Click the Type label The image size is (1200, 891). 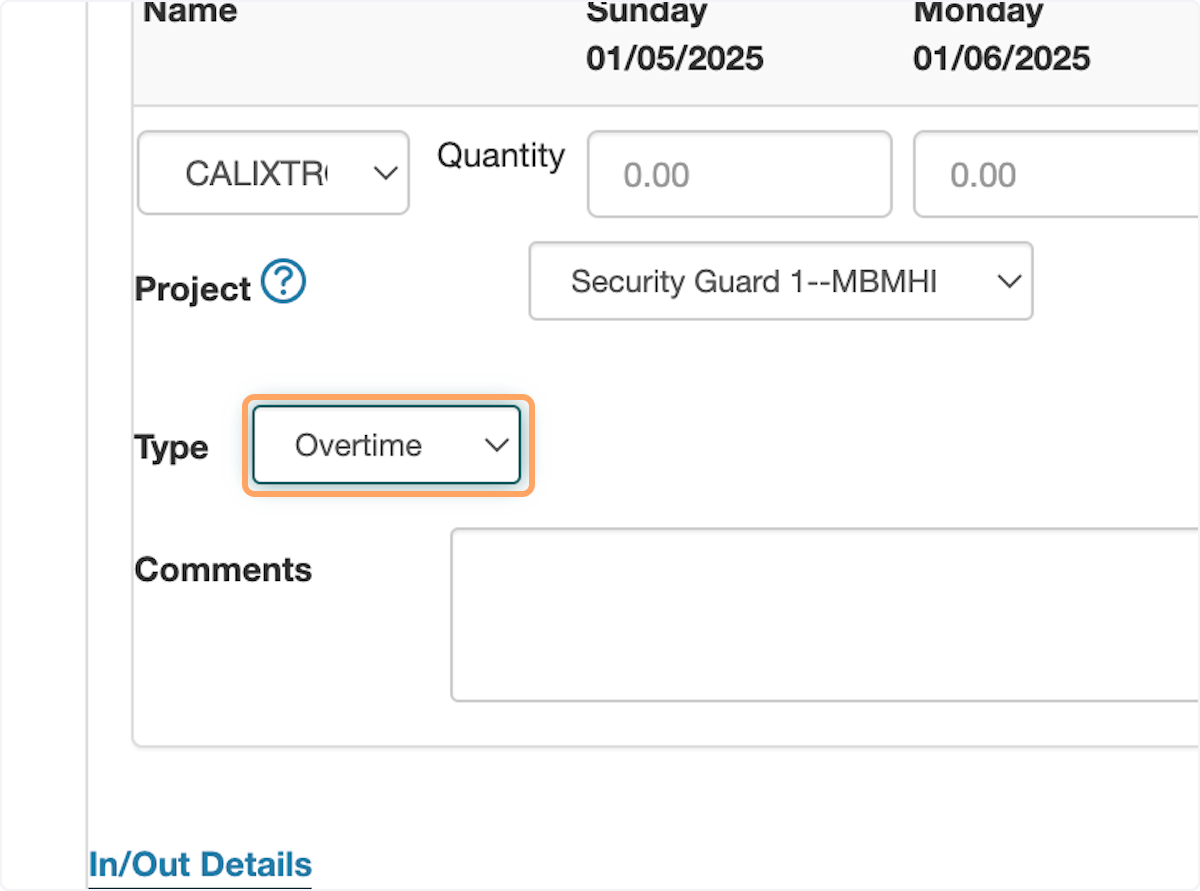171,447
